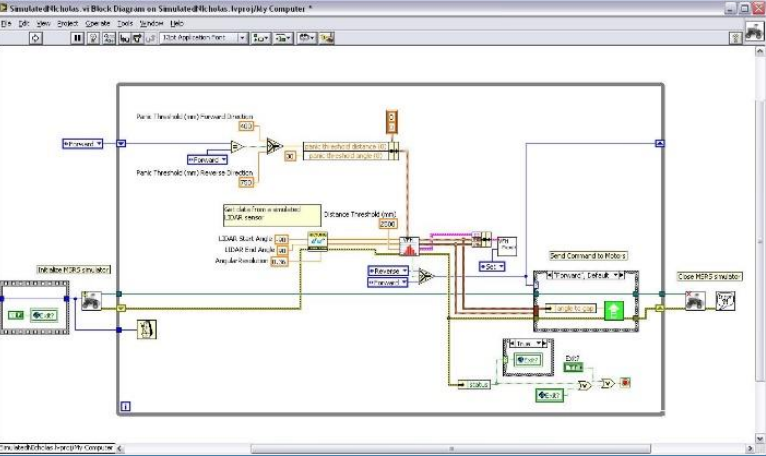Open the Align Objects dropdown
Screen dimensions: 766x456
(x=261, y=38)
